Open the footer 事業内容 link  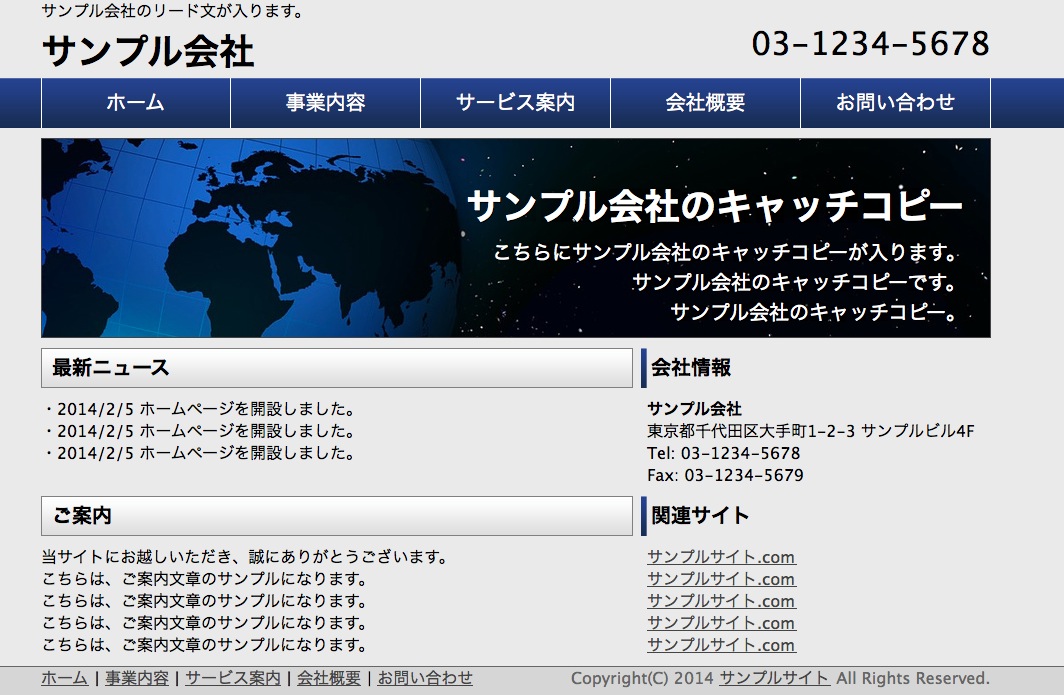(x=137, y=678)
